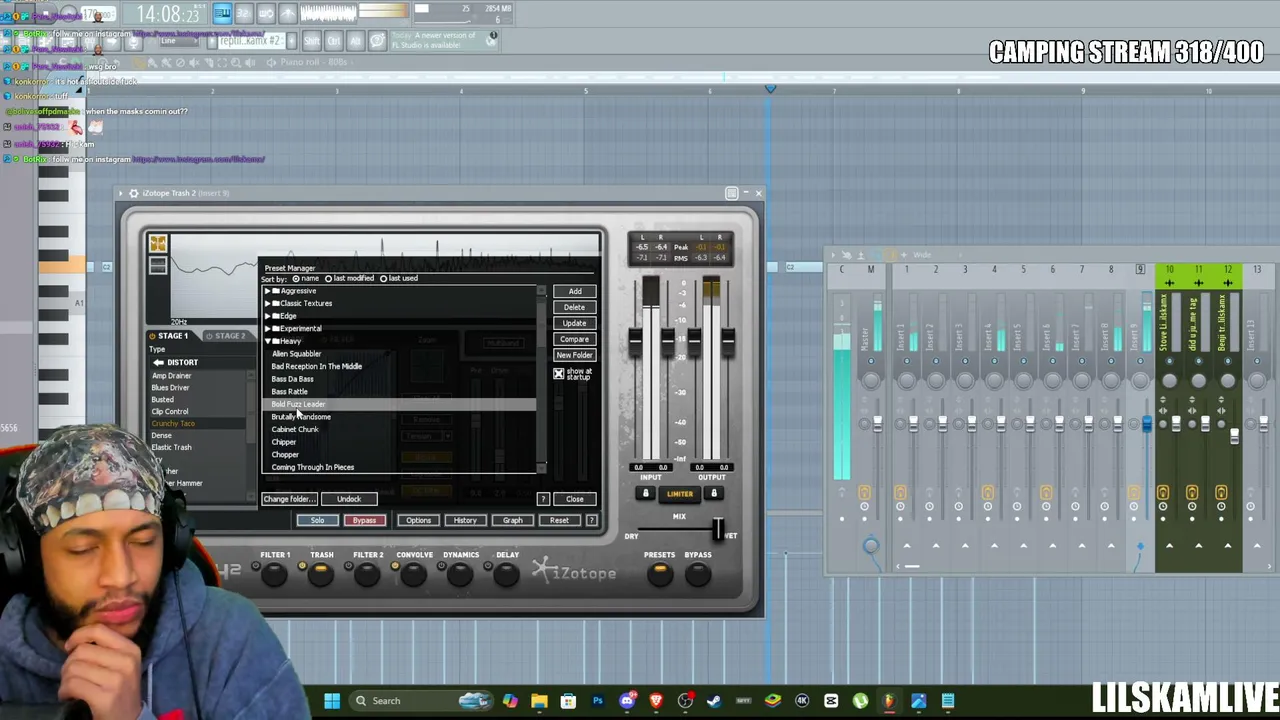Image resolution: width=1280 pixels, height=720 pixels.
Task: Open File Explorer from the taskbar
Action: pos(539,701)
